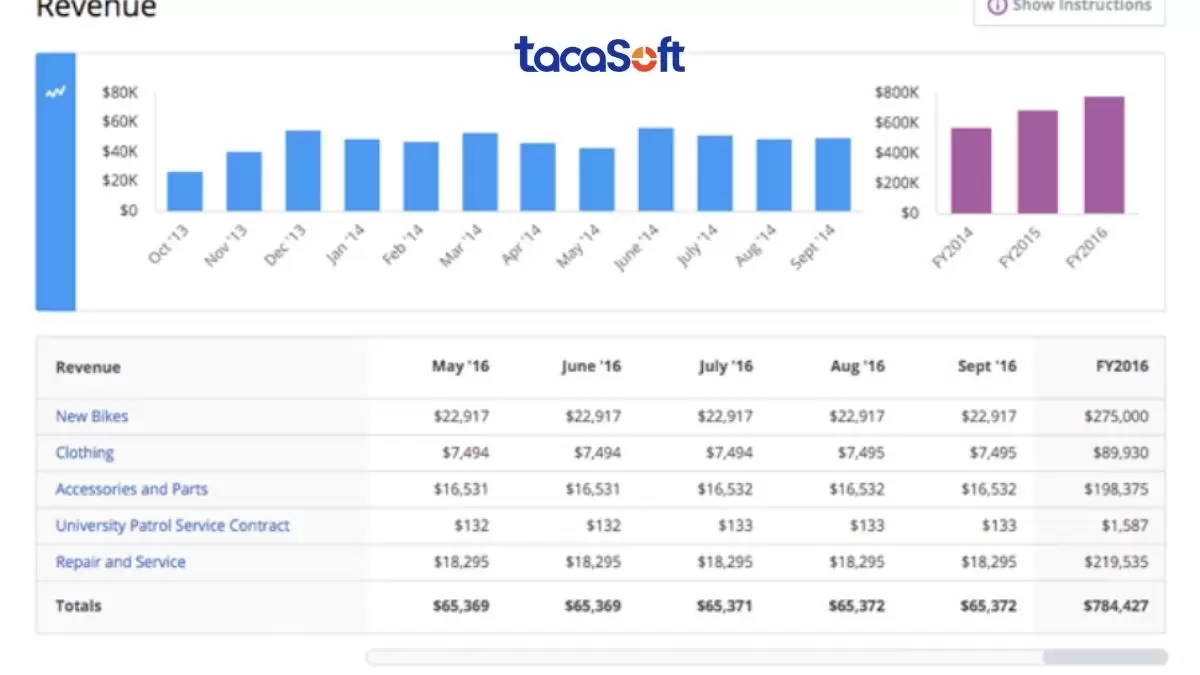Click the FY2014 purple bar
Image resolution: width=1200 pixels, height=675 pixels.
click(x=971, y=170)
